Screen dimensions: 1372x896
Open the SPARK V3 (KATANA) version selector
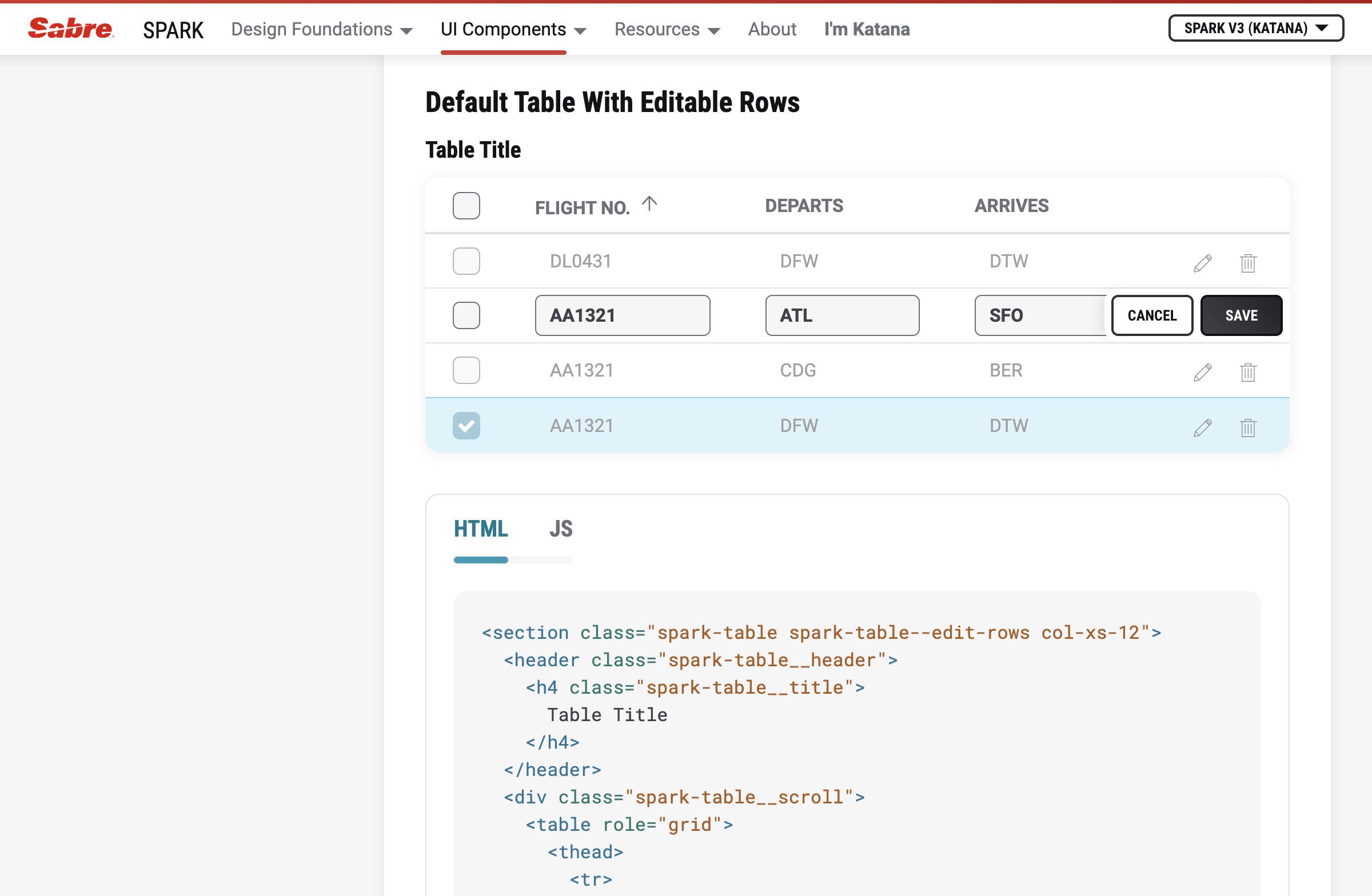(1255, 27)
